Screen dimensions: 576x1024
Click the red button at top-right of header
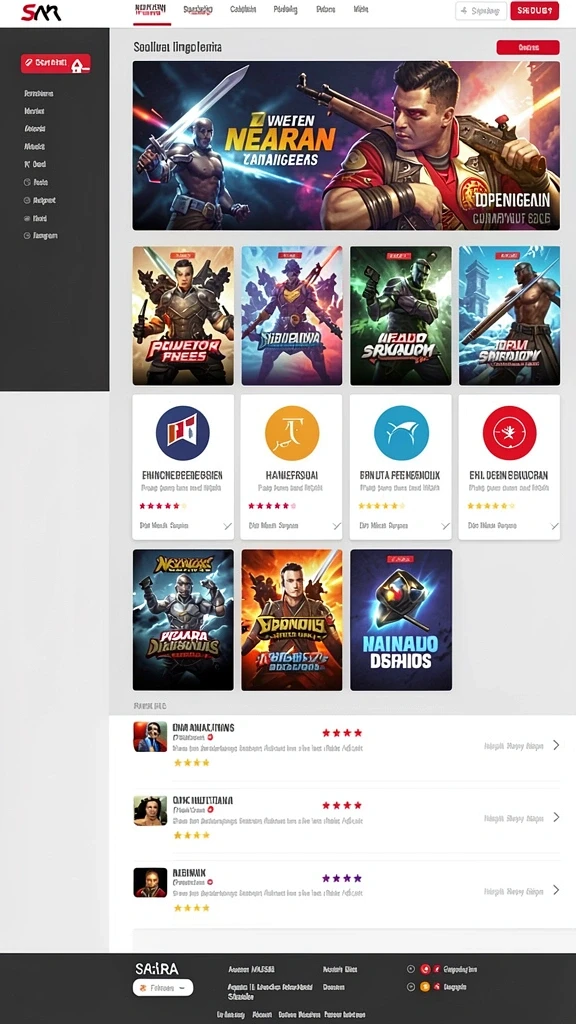(x=534, y=10)
